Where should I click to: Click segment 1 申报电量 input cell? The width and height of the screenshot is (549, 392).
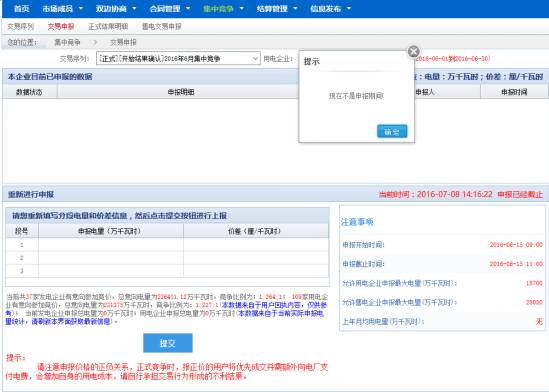111,245
